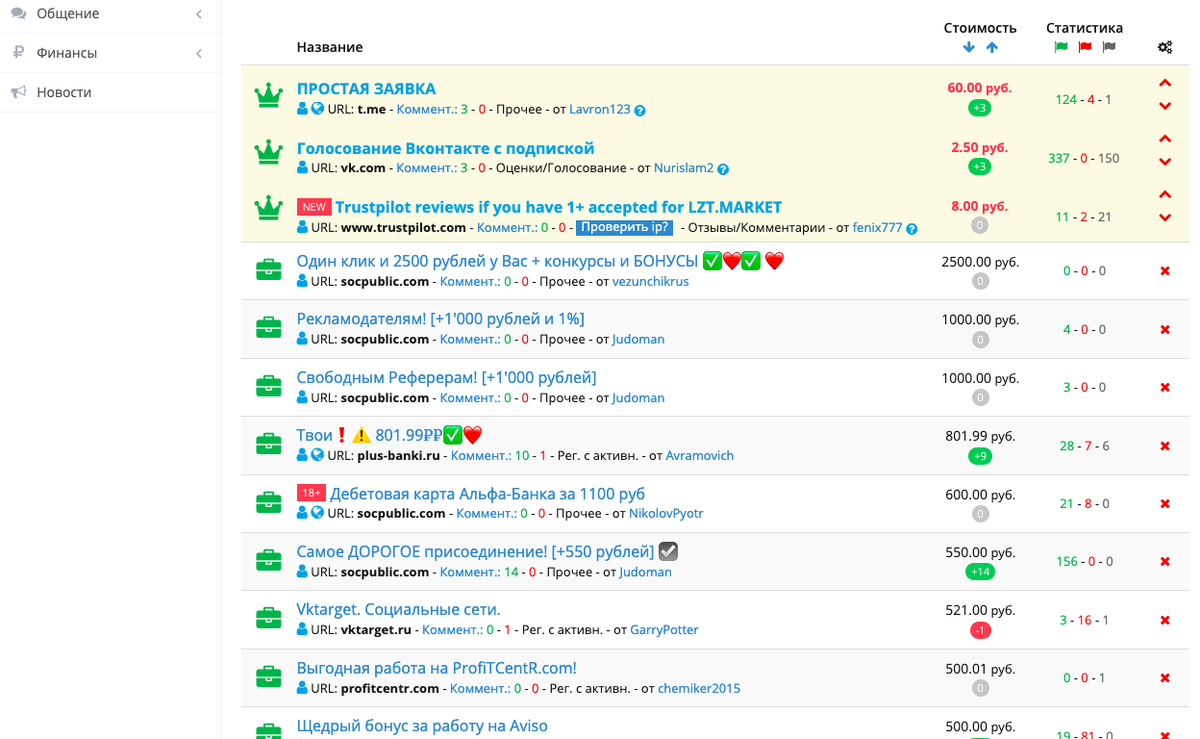Click the 18+ label on the Альфа-Банк task
Screen dimensions: 1200x739
point(311,493)
